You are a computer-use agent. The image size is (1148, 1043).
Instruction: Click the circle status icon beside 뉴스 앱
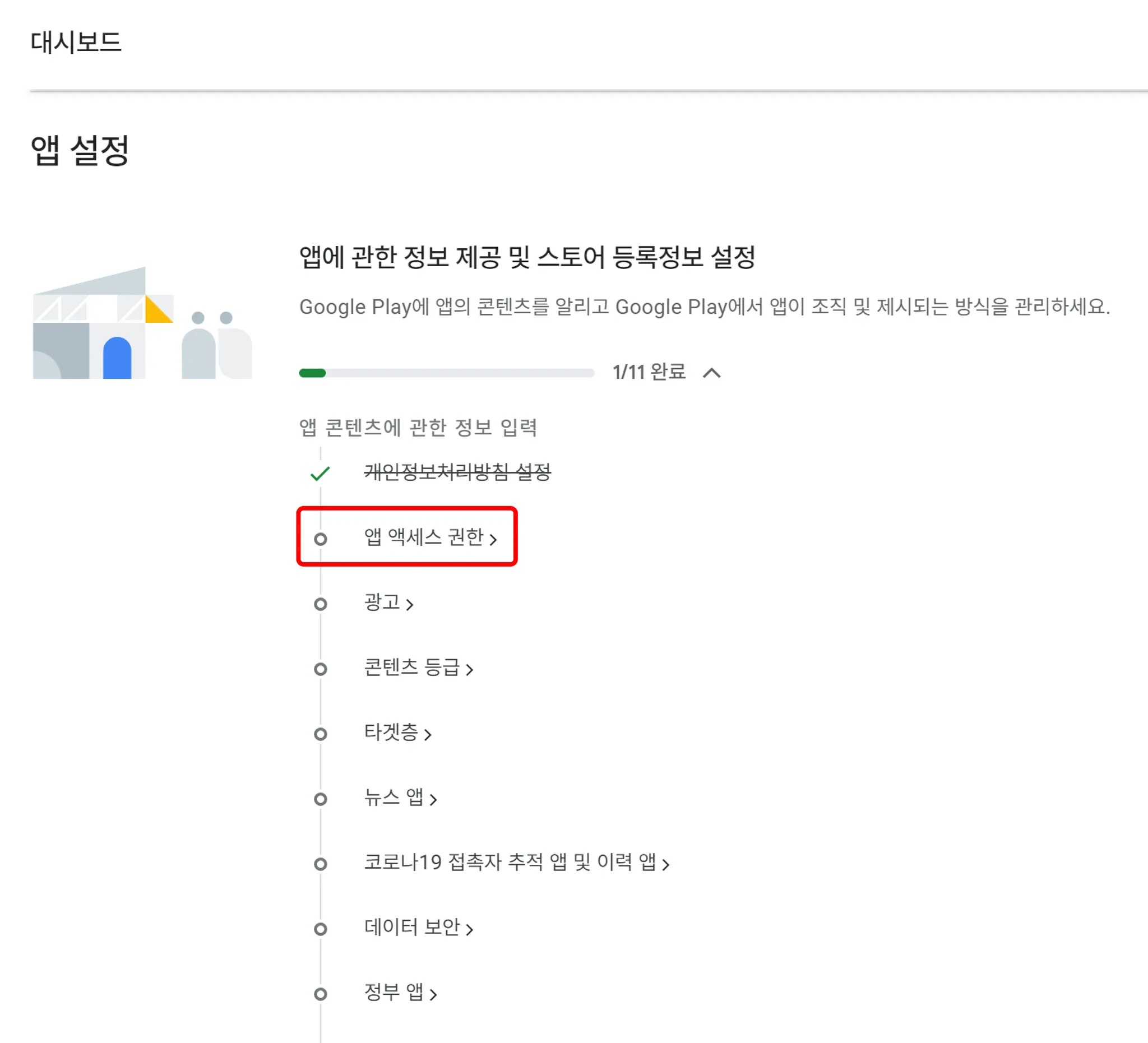(321, 799)
